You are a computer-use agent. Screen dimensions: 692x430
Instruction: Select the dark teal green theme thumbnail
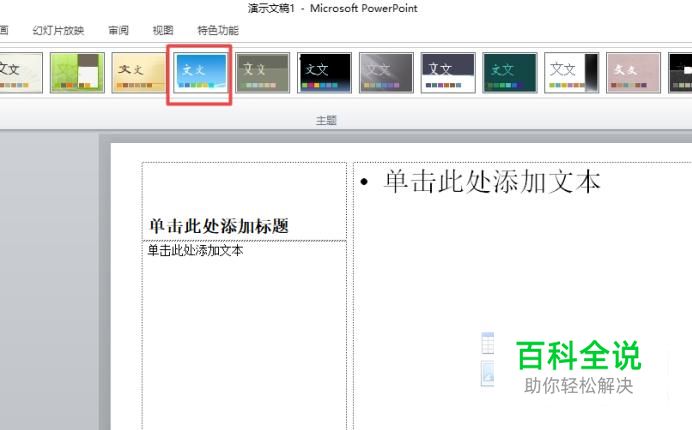click(510, 73)
